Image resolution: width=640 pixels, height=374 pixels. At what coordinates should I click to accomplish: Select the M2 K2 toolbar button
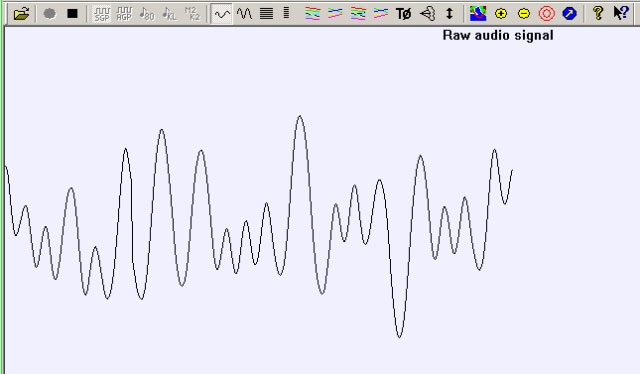192,14
